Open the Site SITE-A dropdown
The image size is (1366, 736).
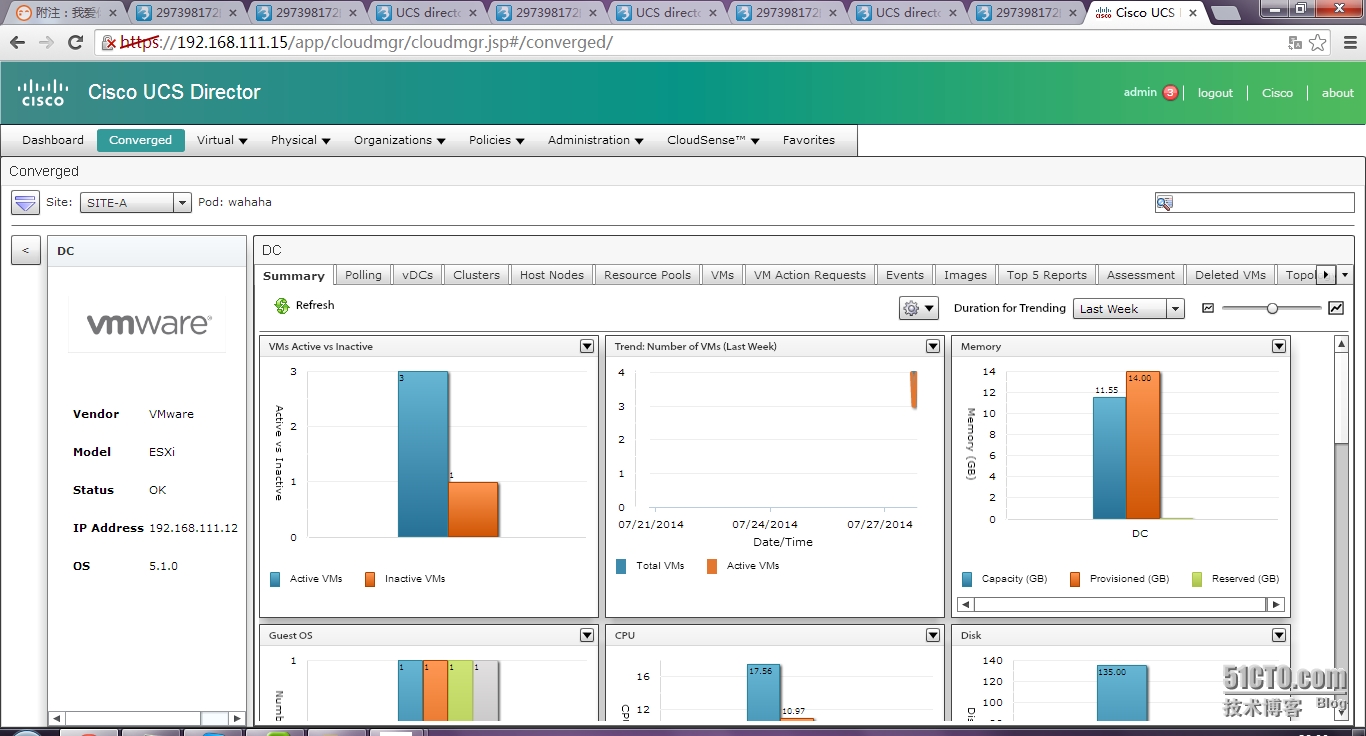point(135,203)
